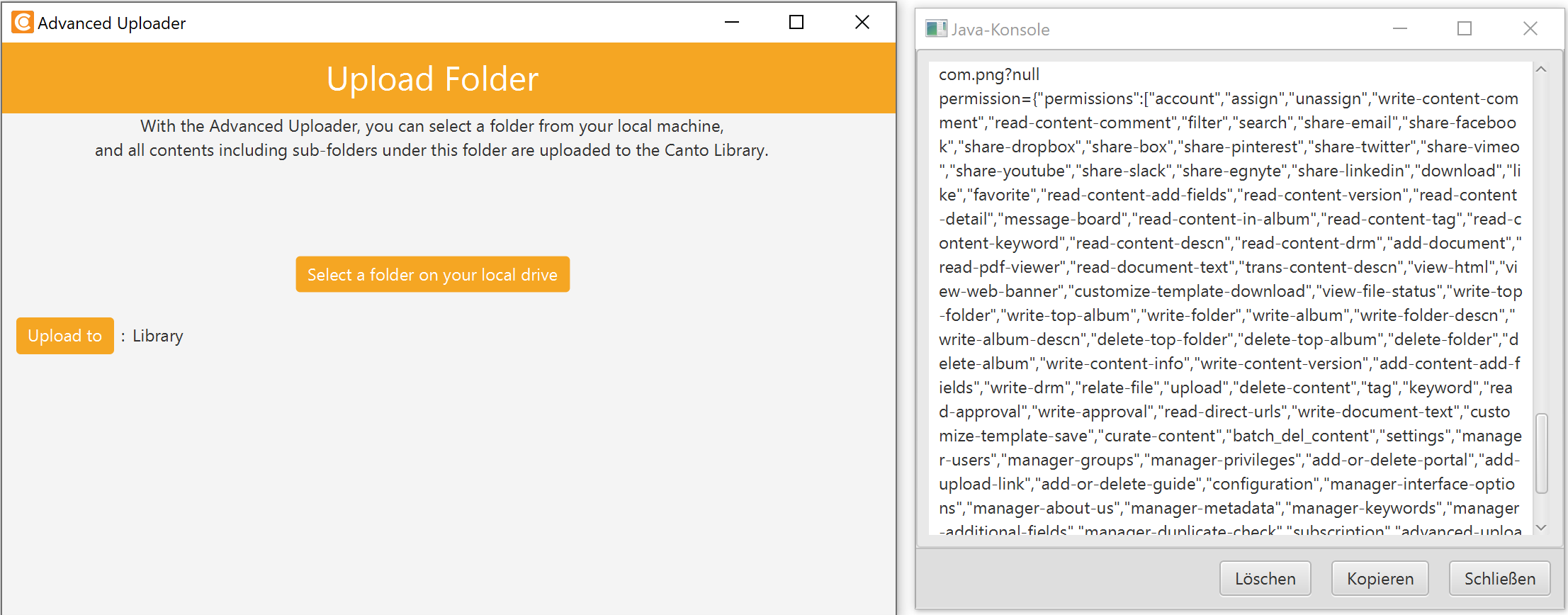Click the Java console scroll-down arrow
Screen dimensions: 1568x615
coord(1541,527)
